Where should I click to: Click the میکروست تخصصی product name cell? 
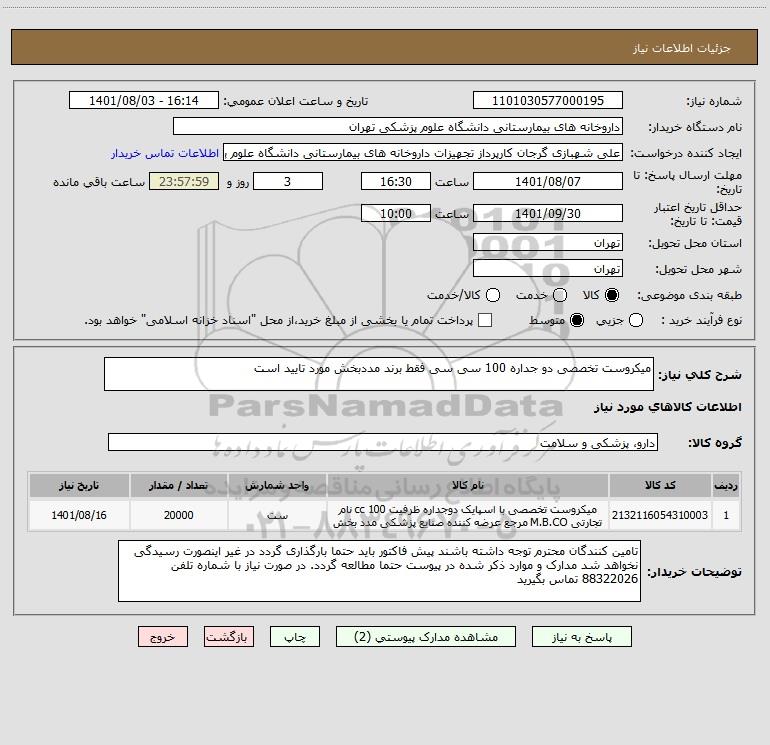point(468,515)
